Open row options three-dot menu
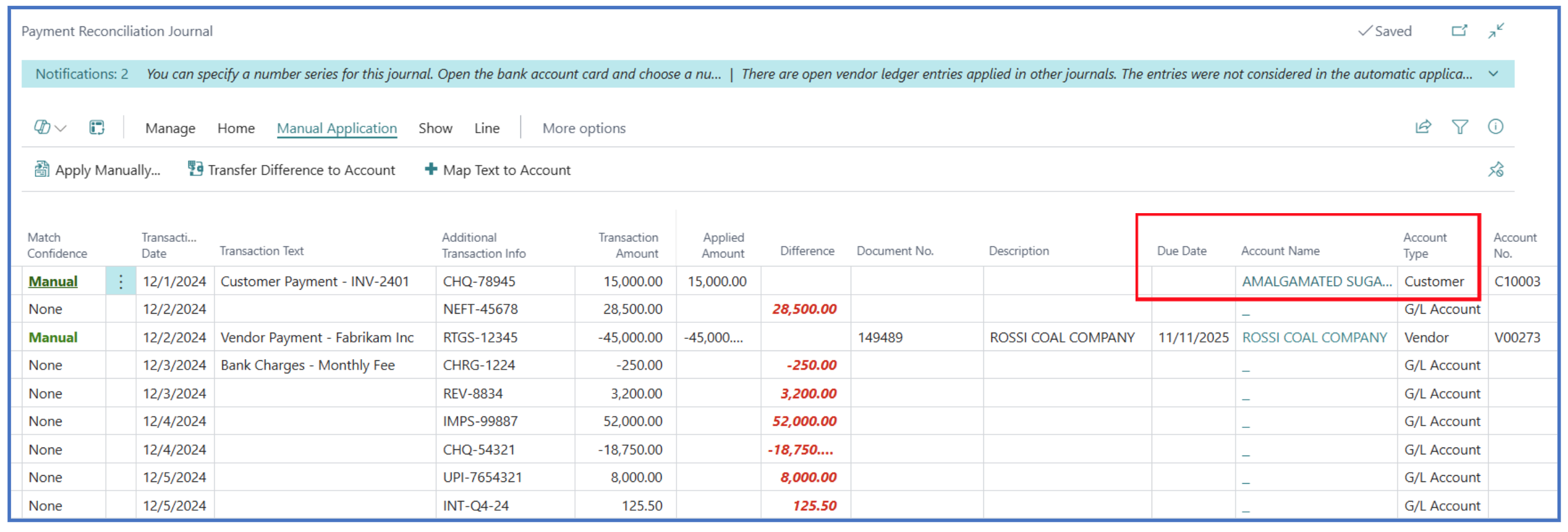Viewport: 1568px width, 532px height. [x=121, y=281]
